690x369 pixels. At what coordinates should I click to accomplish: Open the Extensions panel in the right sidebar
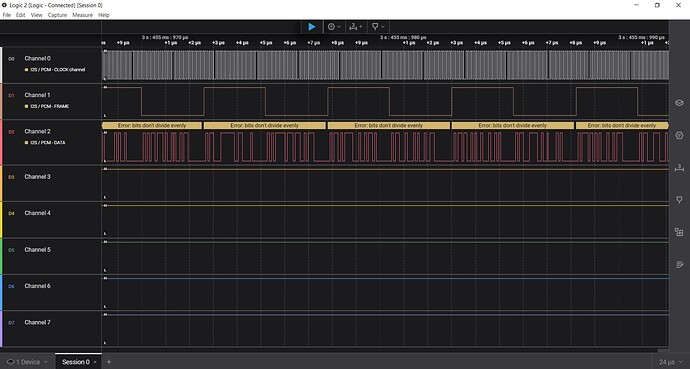click(x=679, y=232)
